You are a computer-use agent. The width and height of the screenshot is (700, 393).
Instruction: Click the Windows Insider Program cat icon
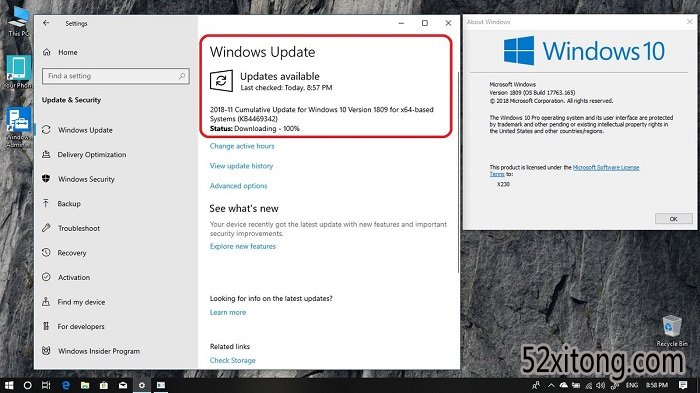coord(46,351)
